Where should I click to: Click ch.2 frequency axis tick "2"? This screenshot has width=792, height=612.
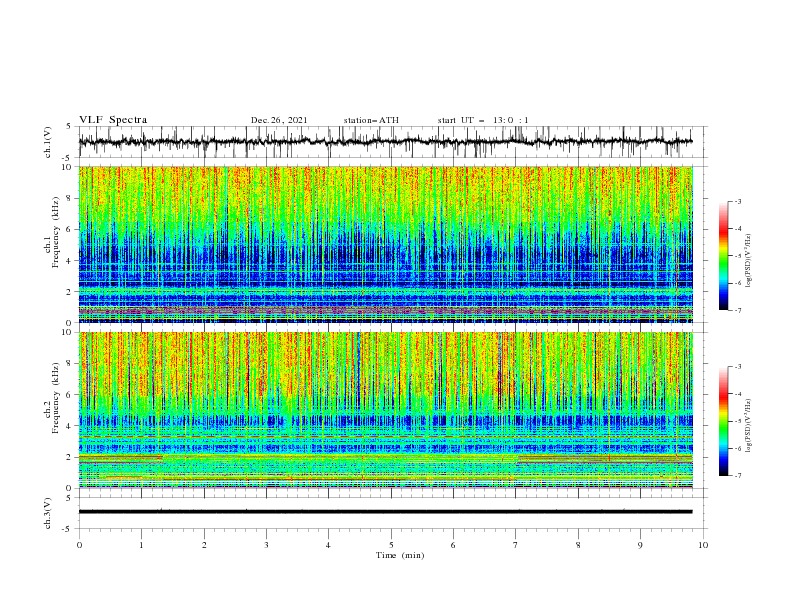tap(70, 457)
